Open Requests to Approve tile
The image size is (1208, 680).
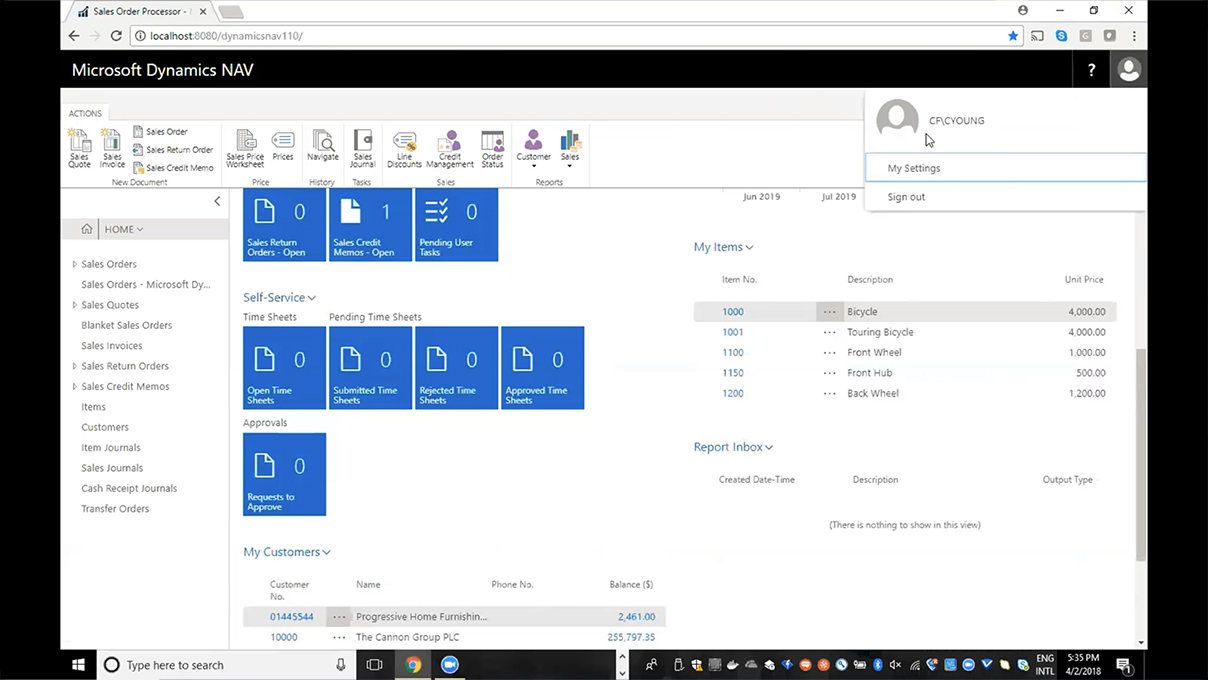[x=284, y=474]
